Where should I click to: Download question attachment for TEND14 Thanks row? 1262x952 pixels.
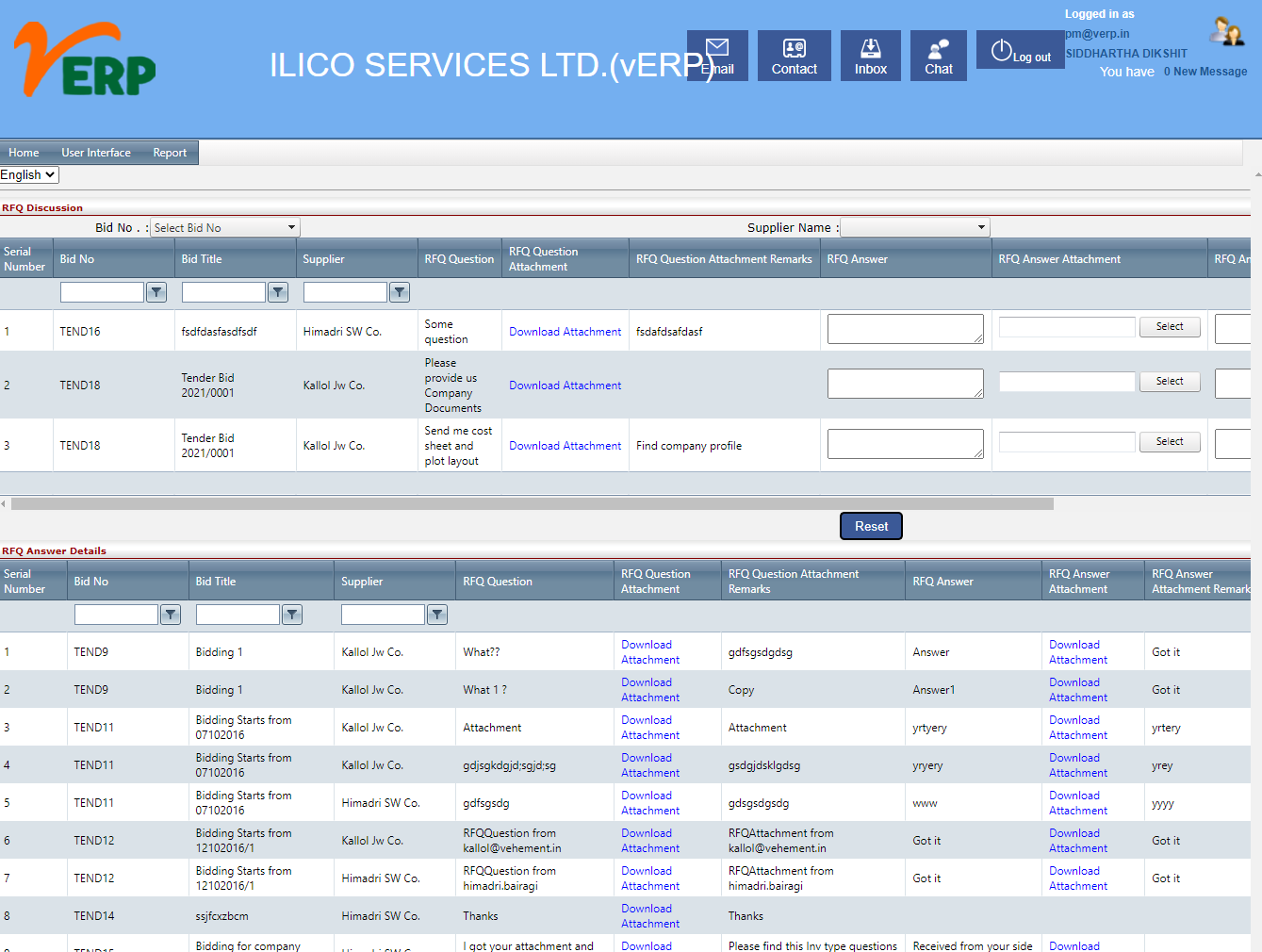pos(650,916)
